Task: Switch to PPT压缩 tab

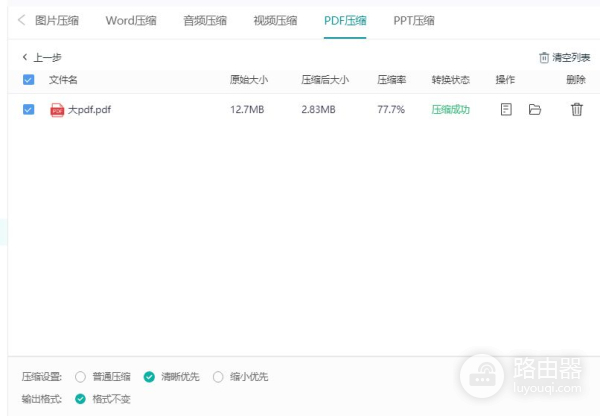Action: coord(414,20)
